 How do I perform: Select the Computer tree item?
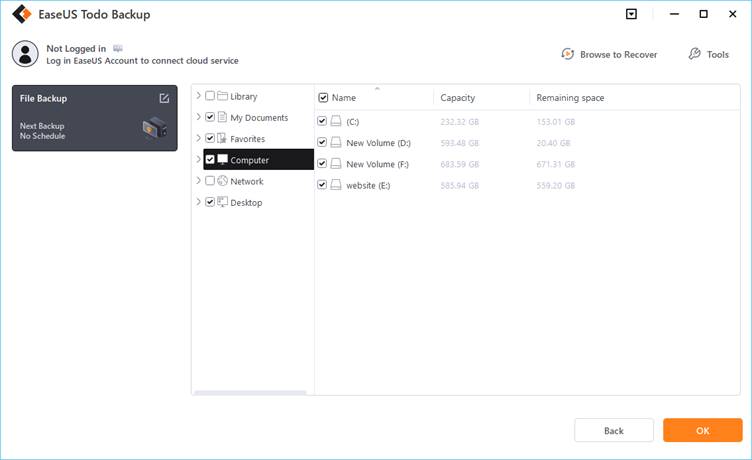coord(258,159)
